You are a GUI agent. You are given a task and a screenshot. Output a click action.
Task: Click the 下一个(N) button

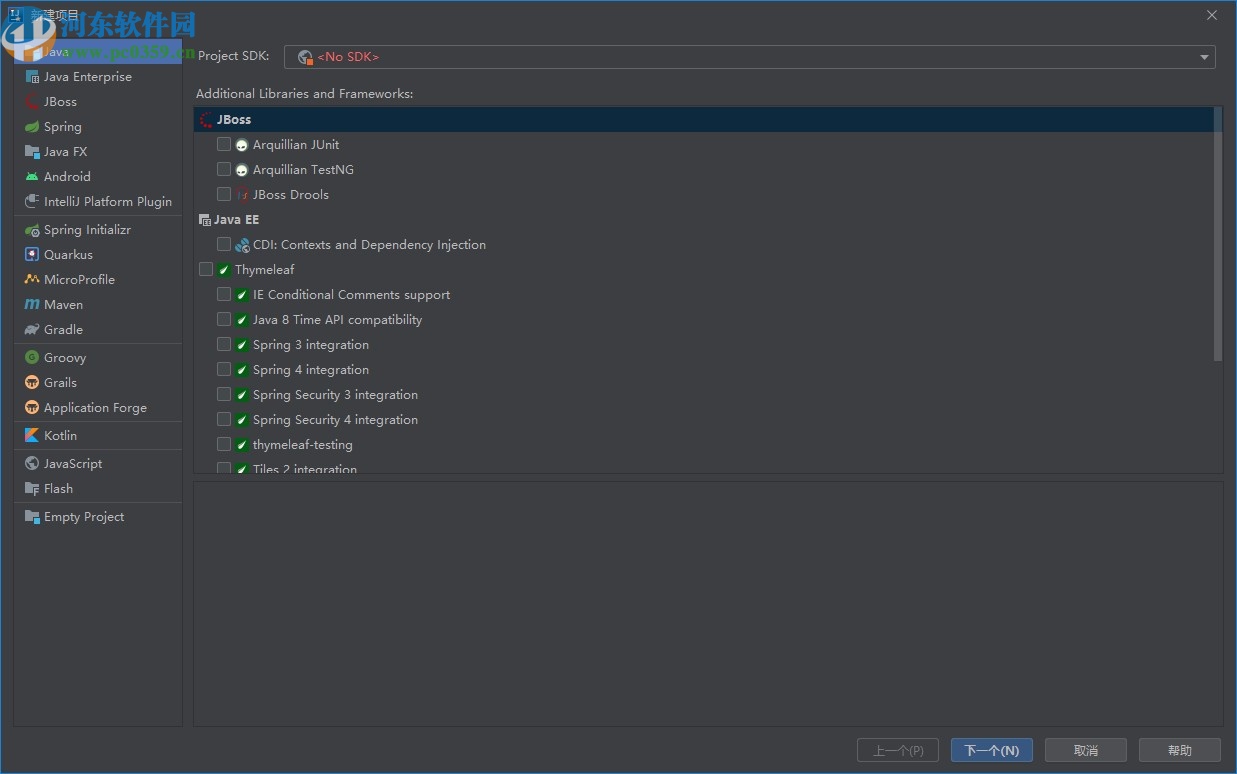[991, 750]
